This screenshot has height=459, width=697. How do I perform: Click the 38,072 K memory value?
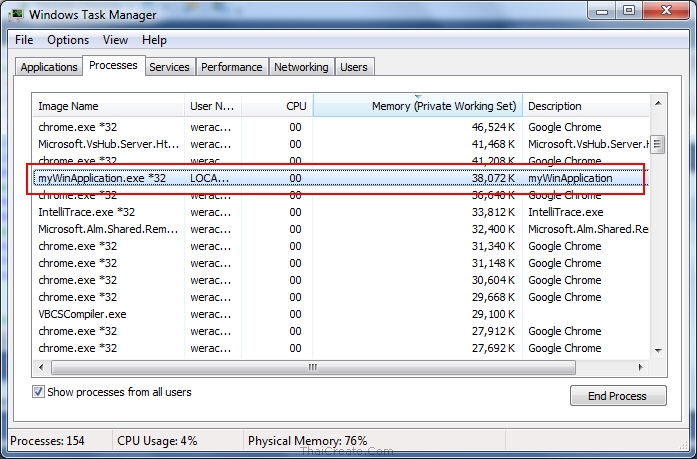[493, 178]
